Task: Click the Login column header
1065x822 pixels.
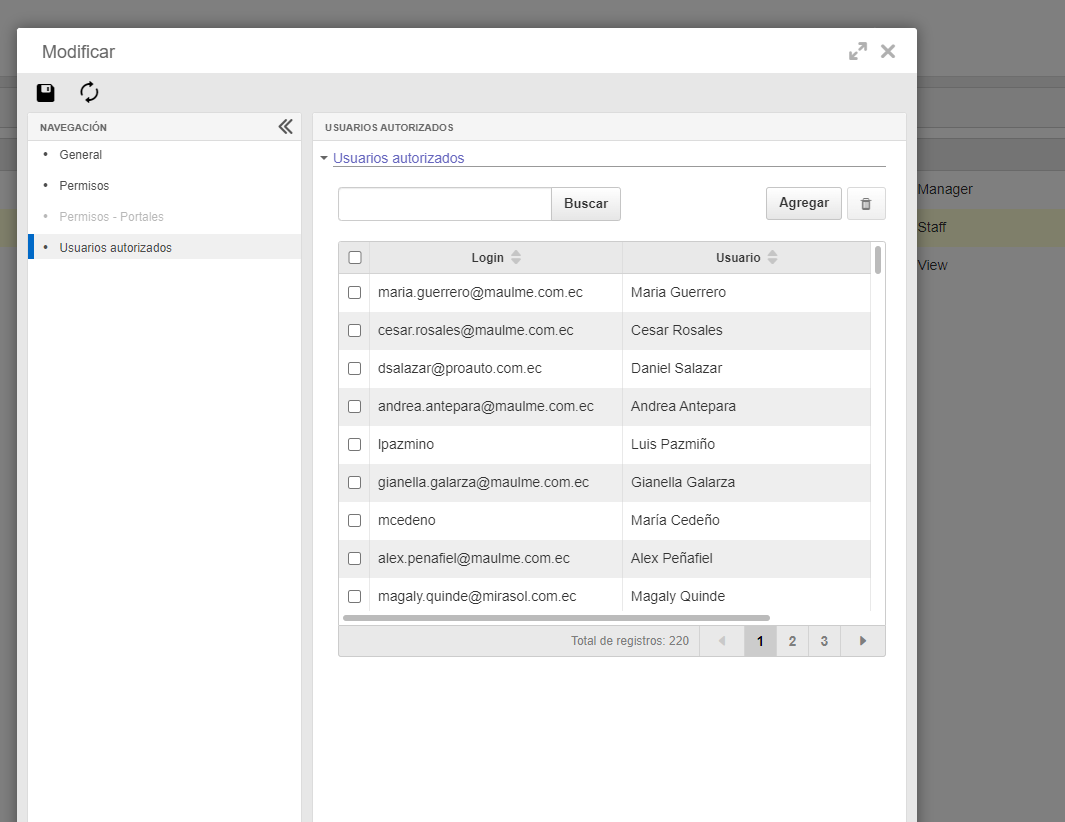Action: [x=496, y=257]
